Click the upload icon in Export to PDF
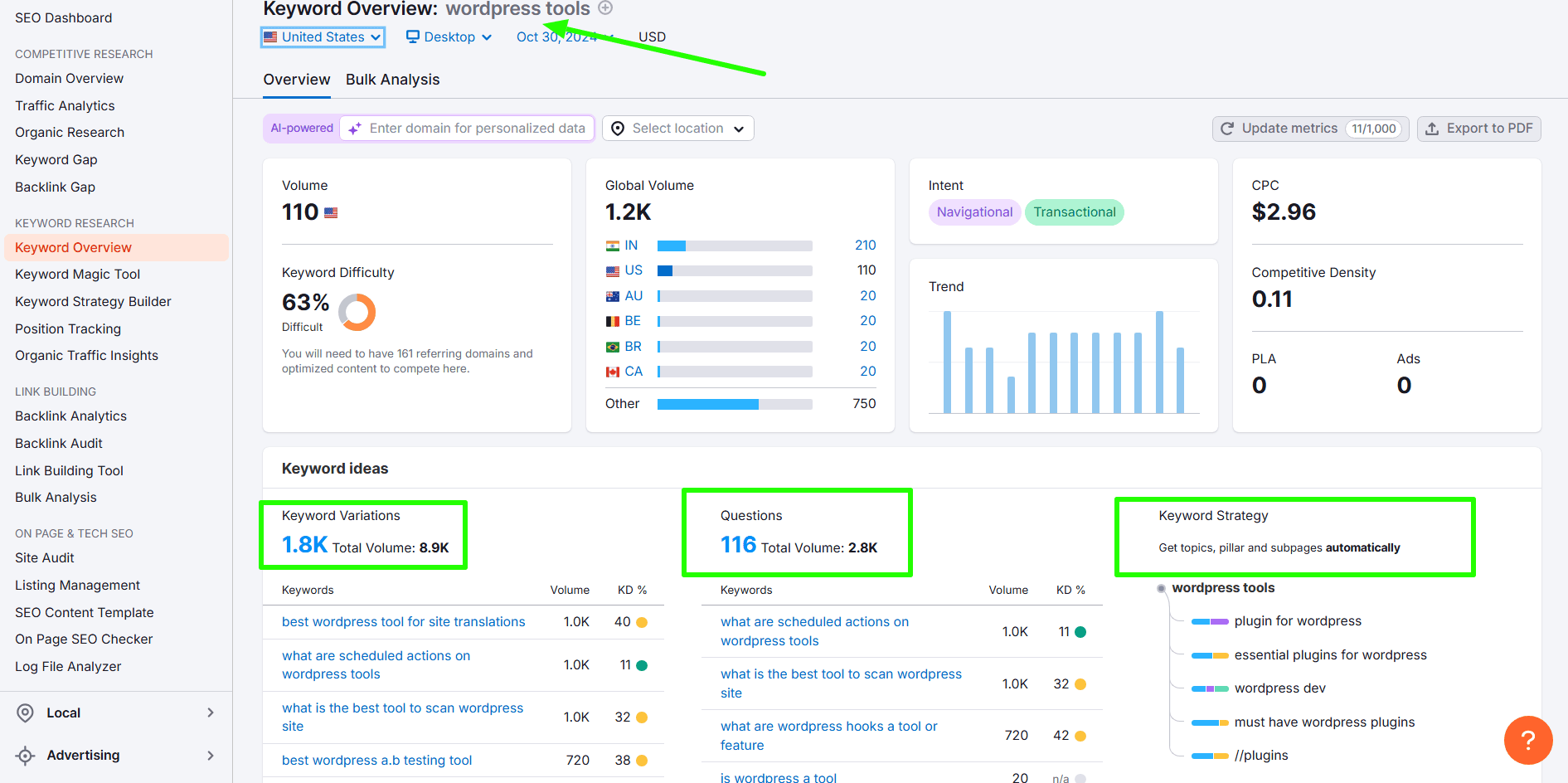Viewport: 1568px width, 783px height. [x=1432, y=129]
